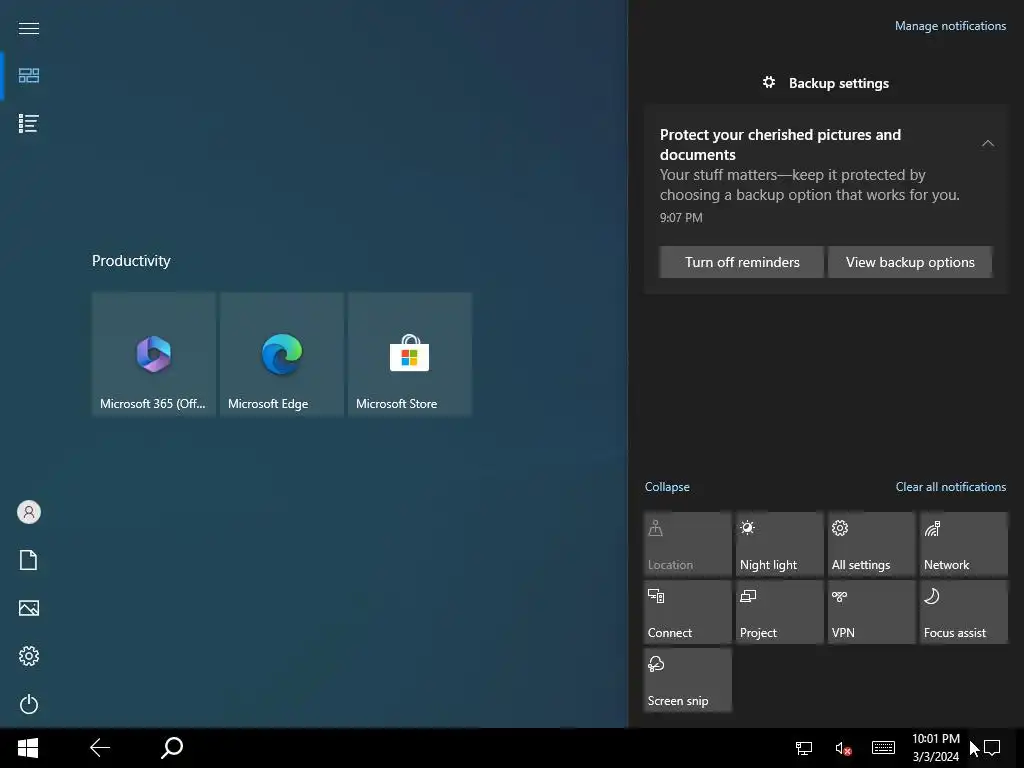Toggle the Location quick action
The image size is (1024, 768).
[x=688, y=544]
